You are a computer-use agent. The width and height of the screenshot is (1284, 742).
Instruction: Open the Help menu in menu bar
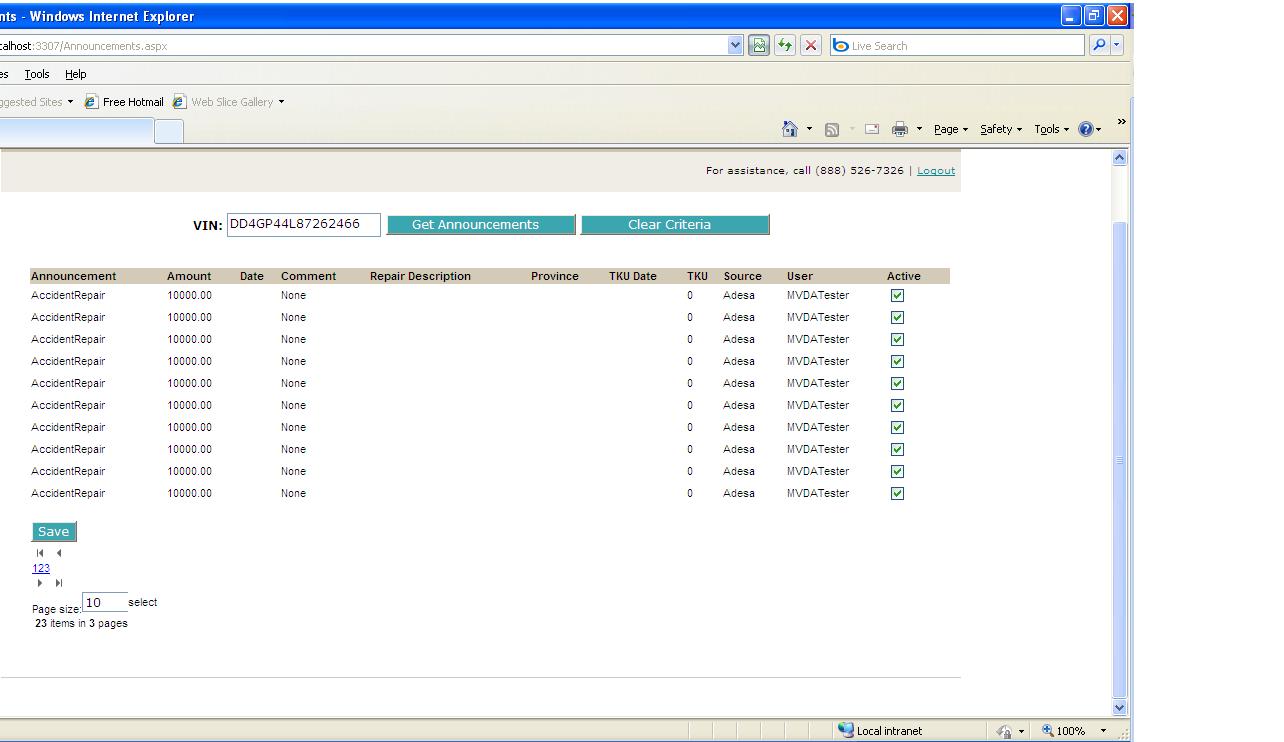[x=76, y=74]
